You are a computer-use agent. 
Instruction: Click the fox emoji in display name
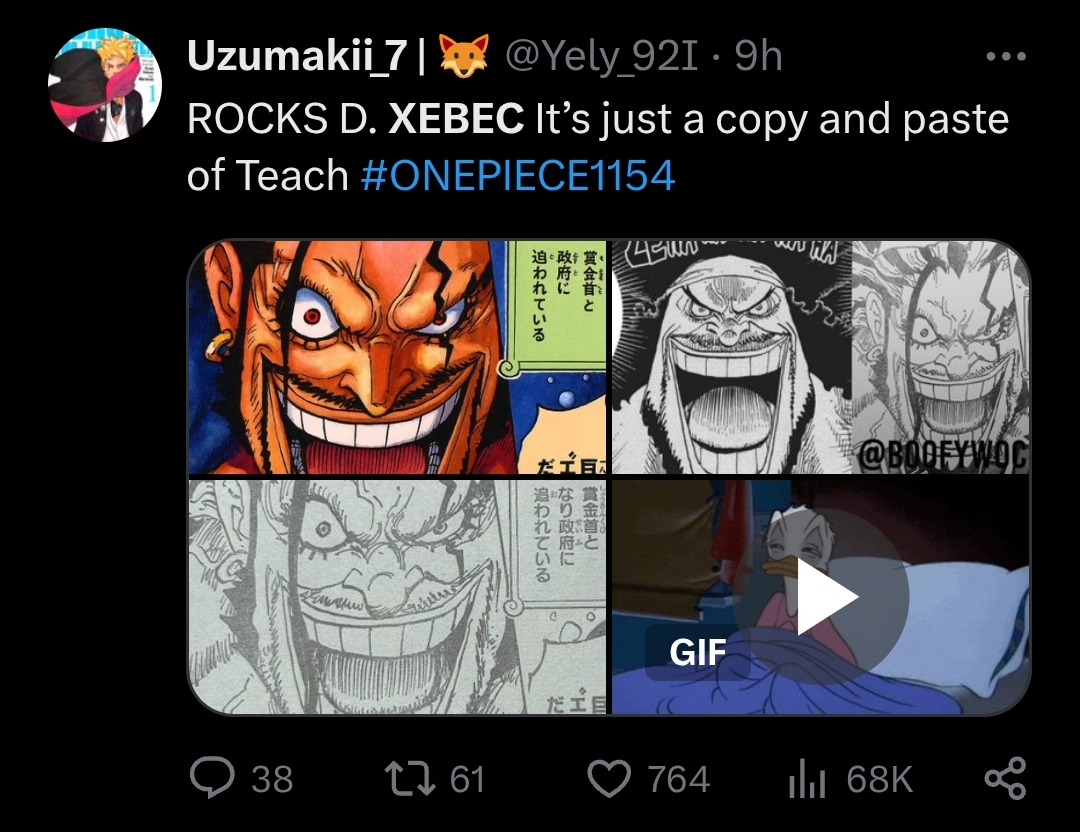(x=464, y=55)
